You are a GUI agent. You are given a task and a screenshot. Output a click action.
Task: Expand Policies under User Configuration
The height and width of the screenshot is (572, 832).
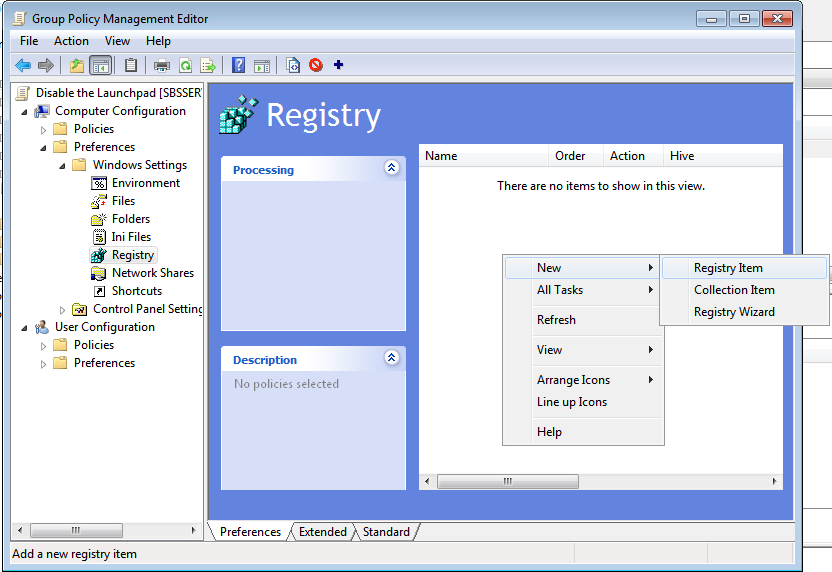44,345
